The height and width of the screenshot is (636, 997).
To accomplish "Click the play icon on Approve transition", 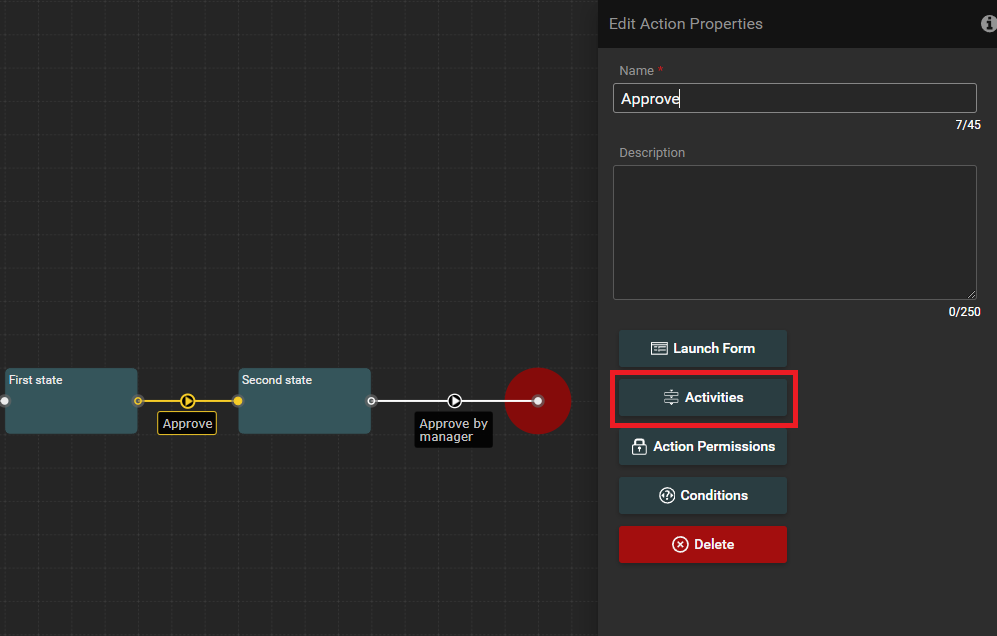I will click(x=188, y=401).
